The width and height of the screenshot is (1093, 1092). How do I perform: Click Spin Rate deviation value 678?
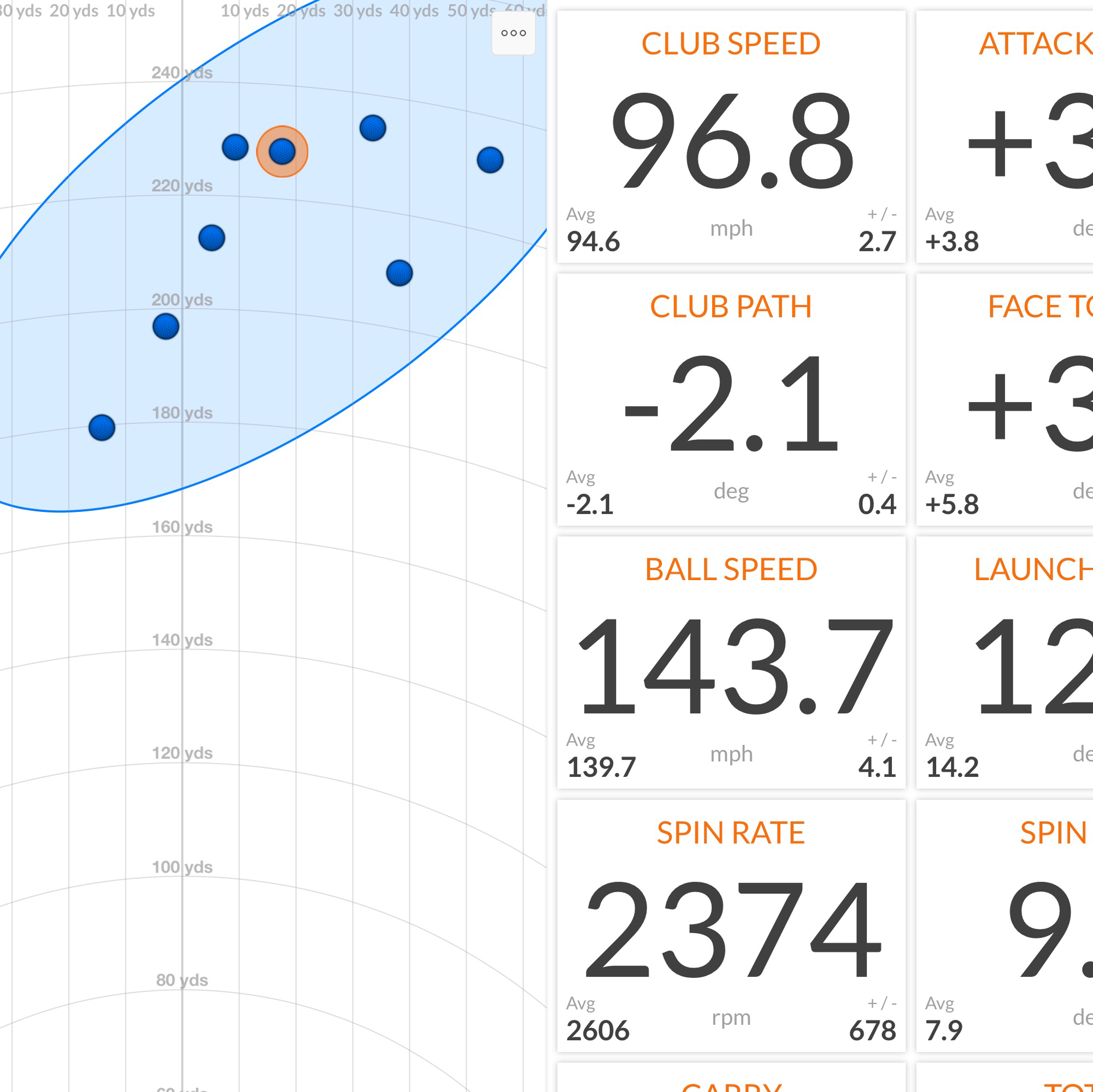coord(872,1030)
